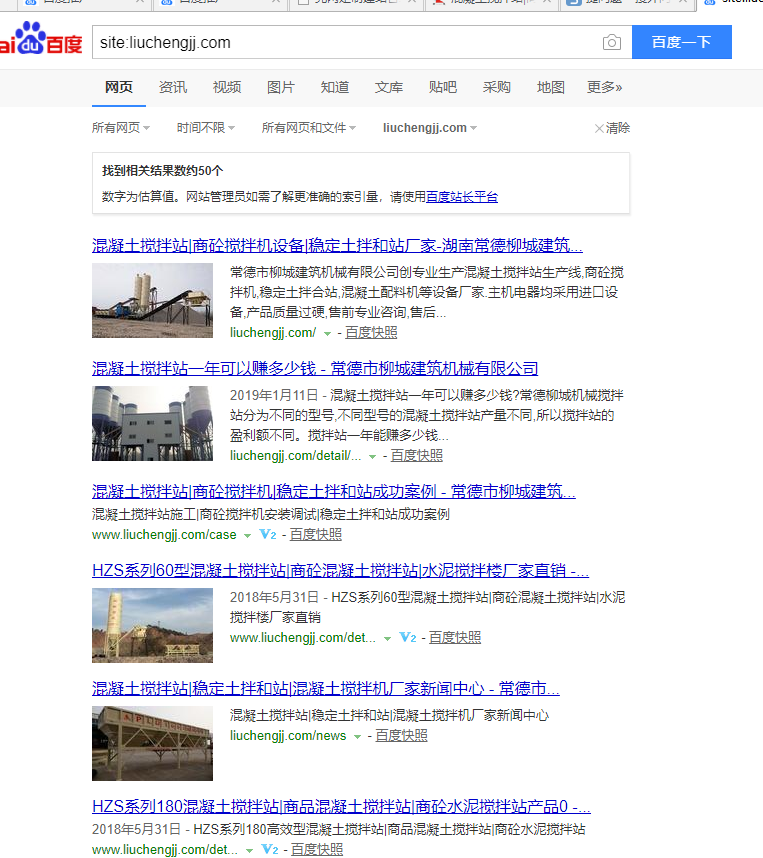Screen dimensions: 763x858
Task: Click the date text 2019年1月11日
Action: [x=274, y=396]
